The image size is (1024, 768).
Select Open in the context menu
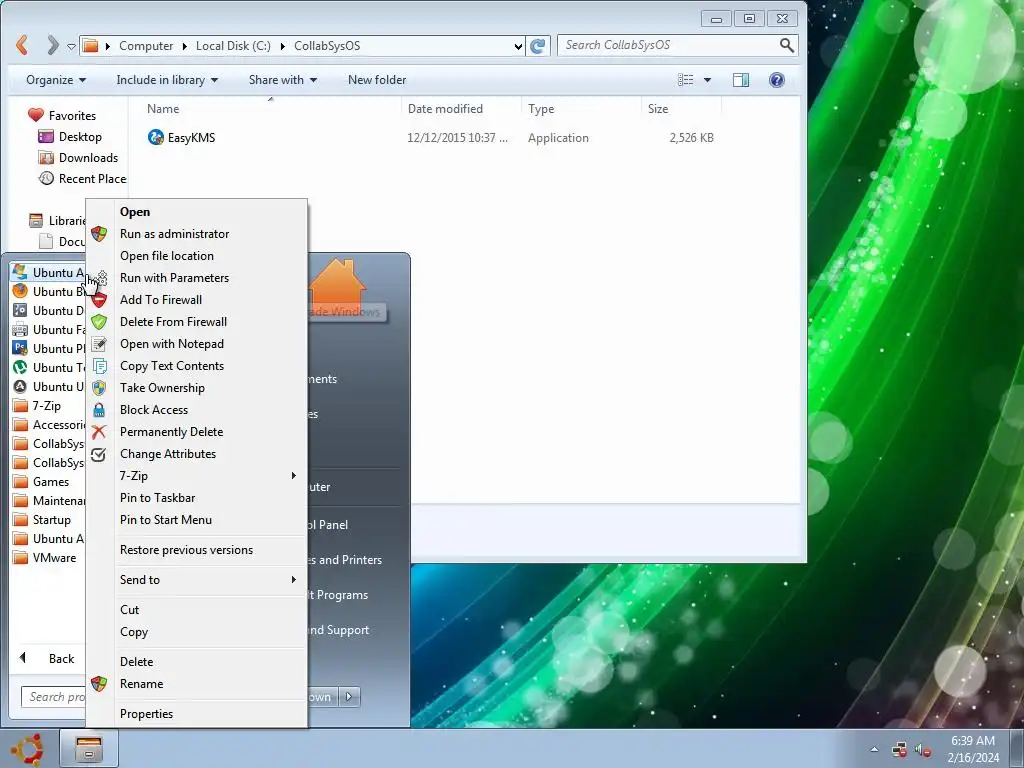point(135,212)
